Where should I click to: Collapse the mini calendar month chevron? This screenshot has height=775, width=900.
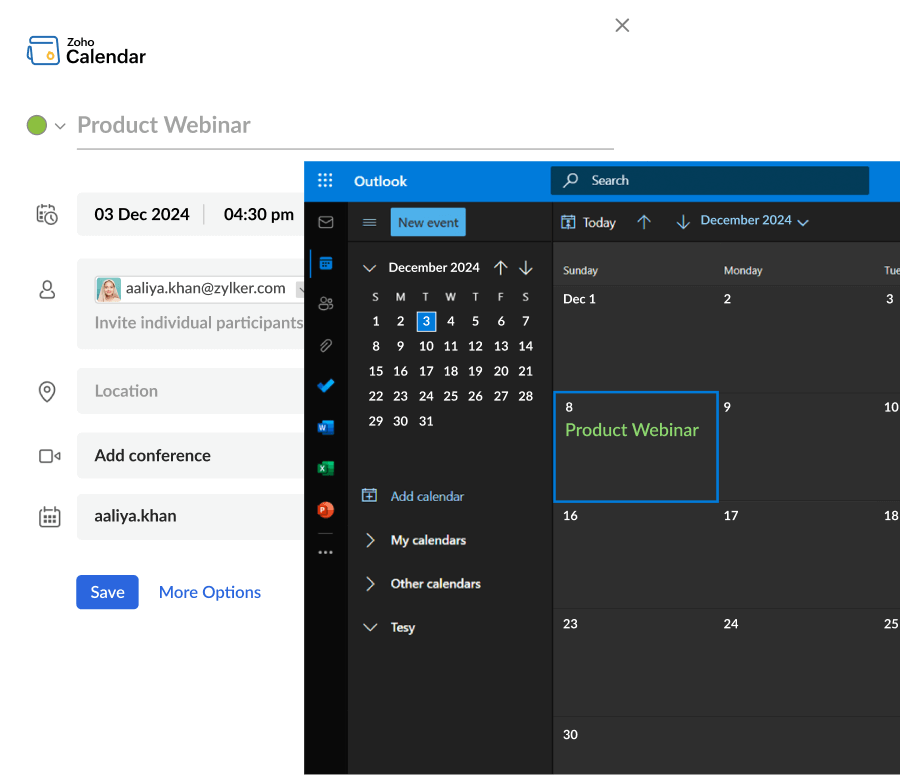[369, 268]
